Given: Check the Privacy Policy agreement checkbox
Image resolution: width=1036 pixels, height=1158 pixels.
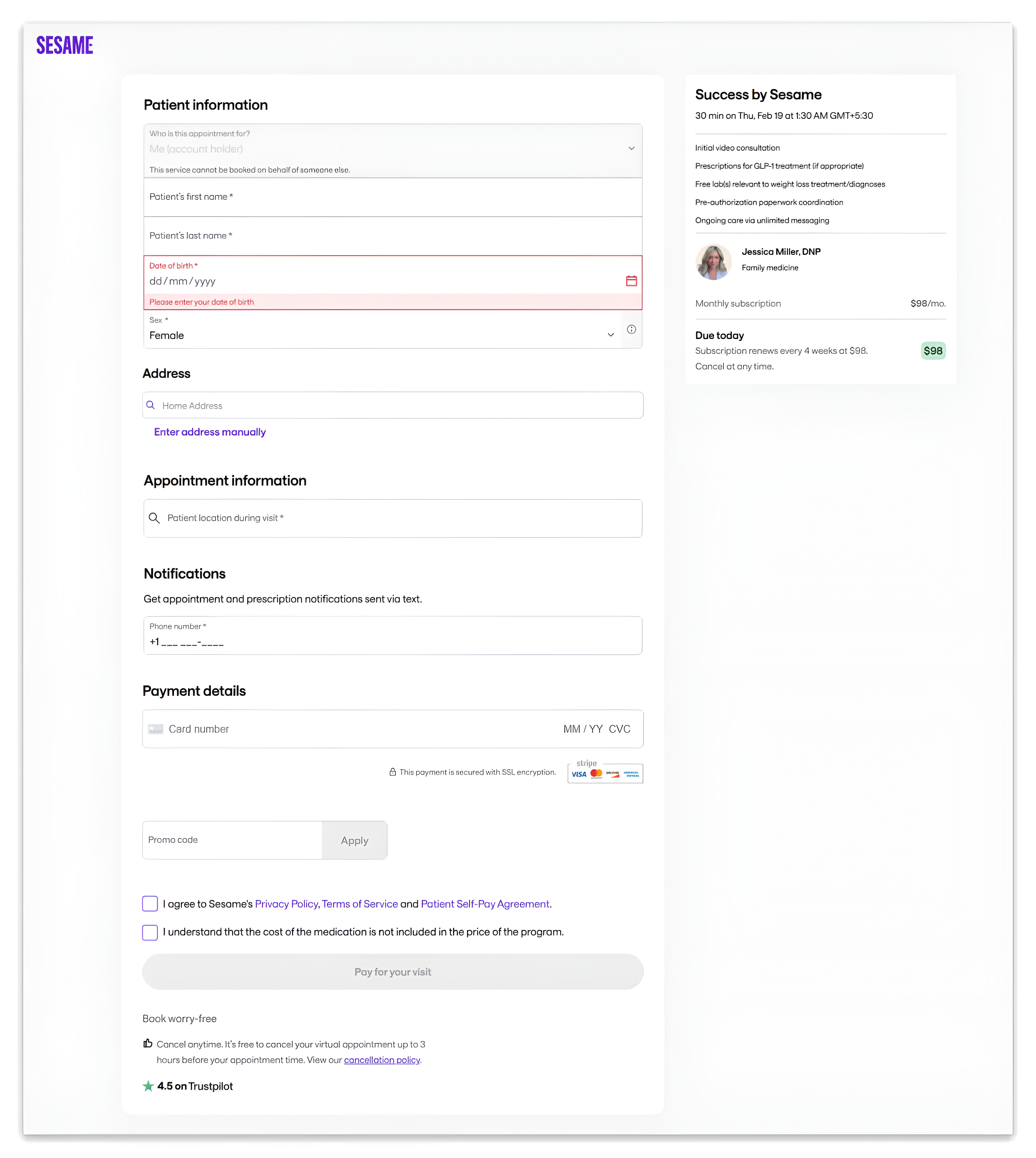Looking at the screenshot, I should click(149, 904).
